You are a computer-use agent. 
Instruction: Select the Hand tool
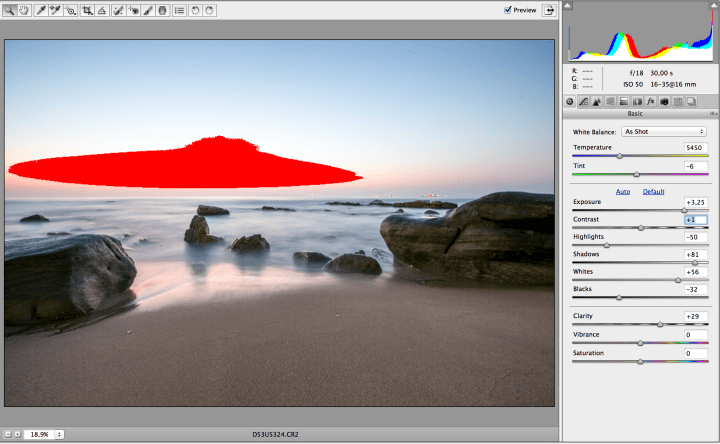[x=23, y=10]
